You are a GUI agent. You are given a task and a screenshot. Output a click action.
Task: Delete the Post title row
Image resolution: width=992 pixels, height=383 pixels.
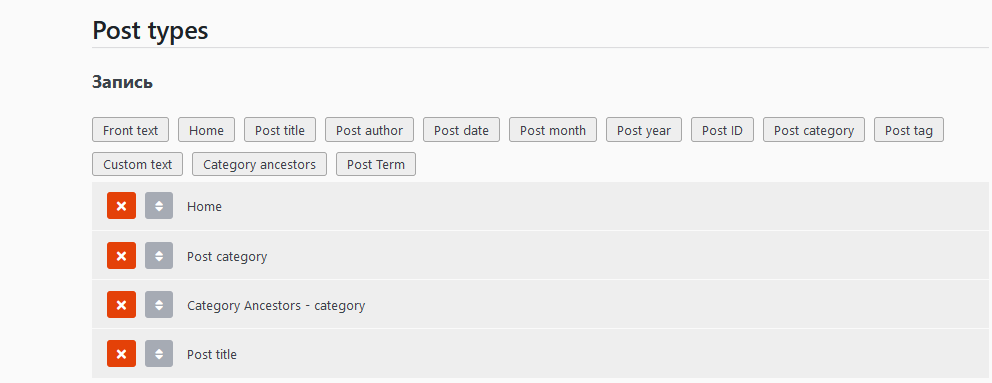pyautogui.click(x=121, y=353)
